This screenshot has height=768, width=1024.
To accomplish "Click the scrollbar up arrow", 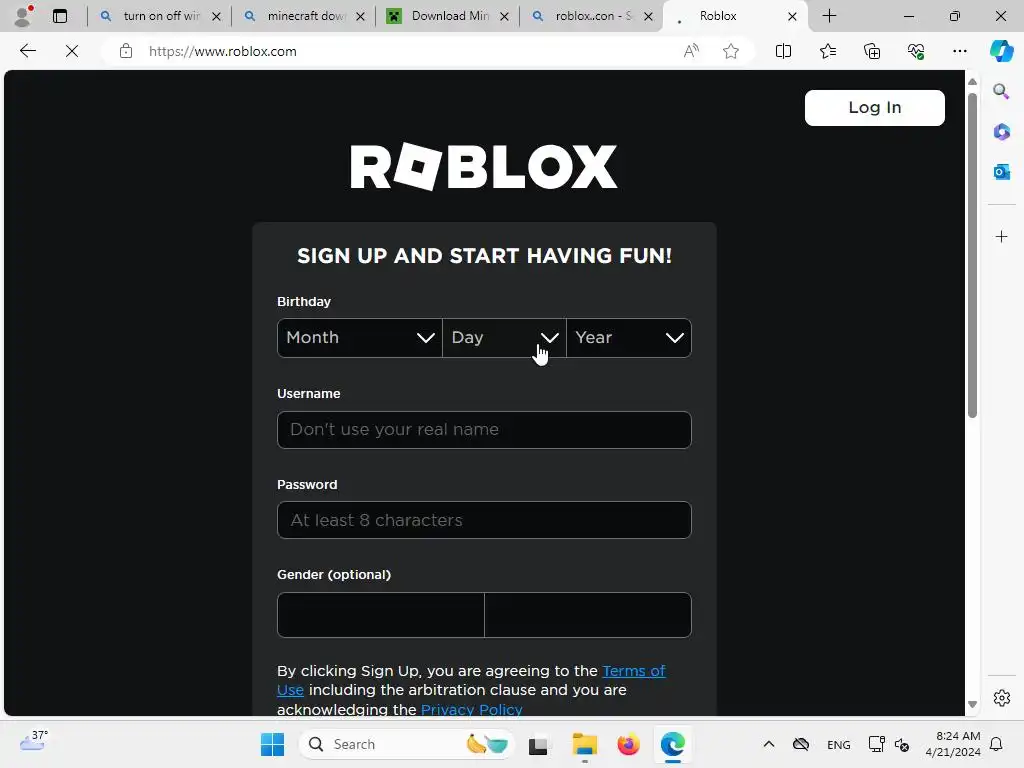I will point(972,82).
